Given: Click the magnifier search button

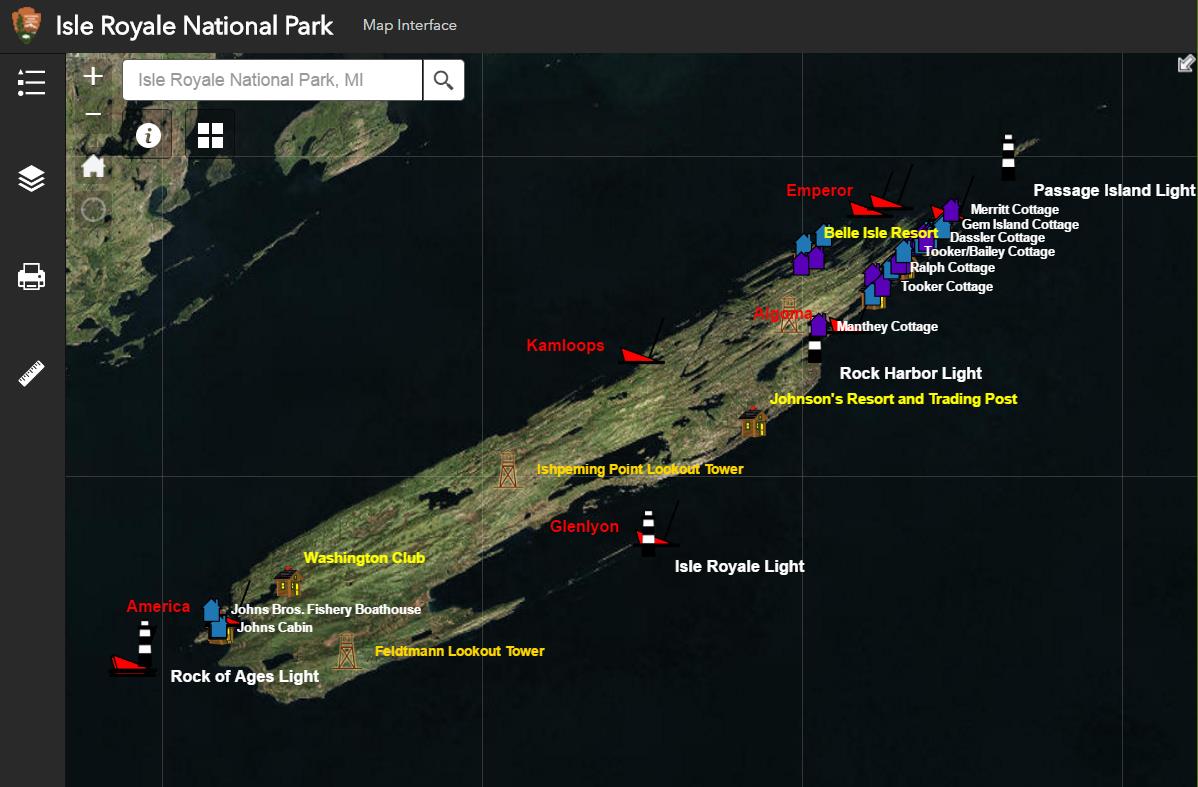Looking at the screenshot, I should 443,80.
